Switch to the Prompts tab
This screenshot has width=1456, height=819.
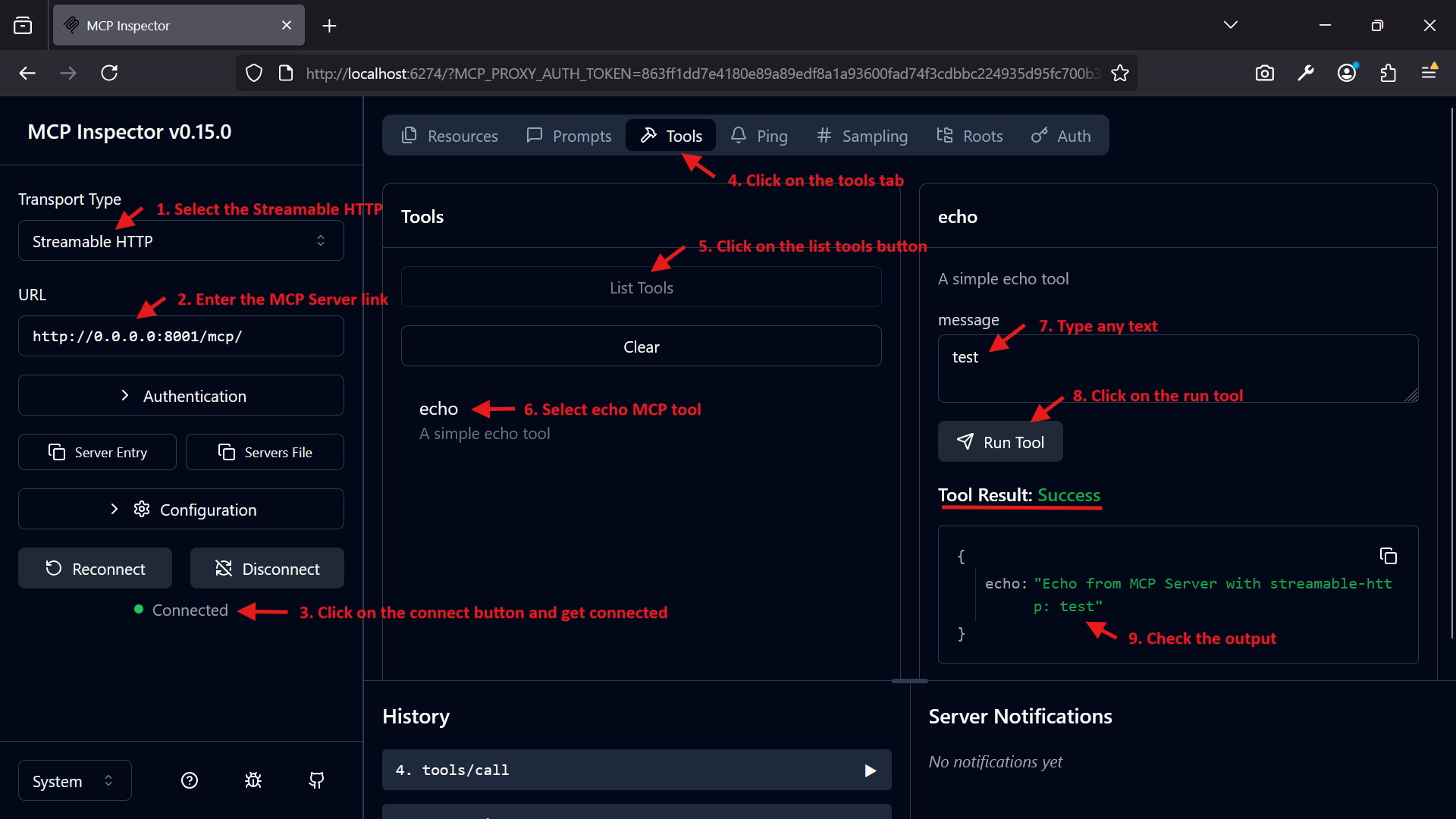569,136
